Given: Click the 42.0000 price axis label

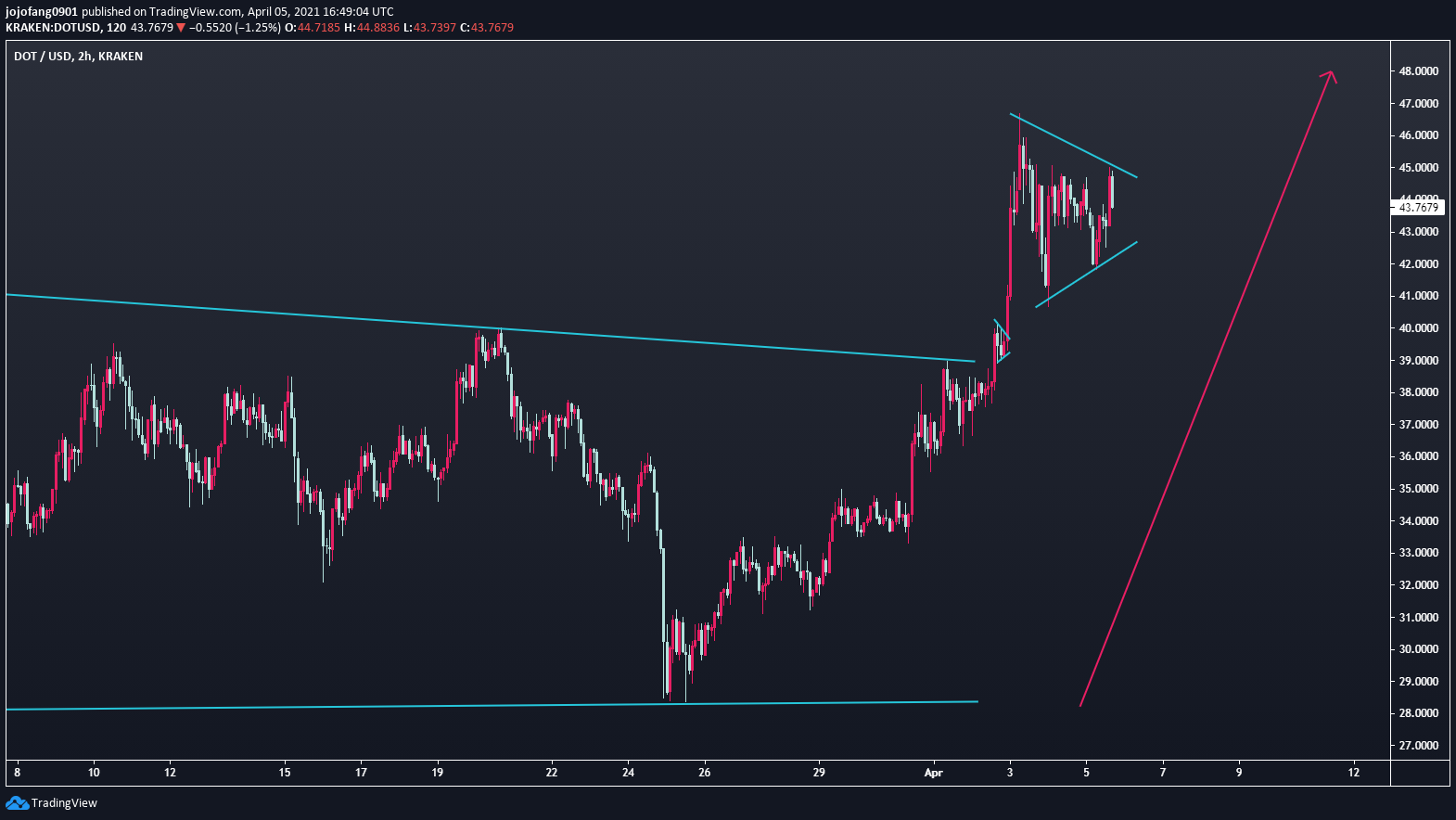Looking at the screenshot, I should 1419,264.
